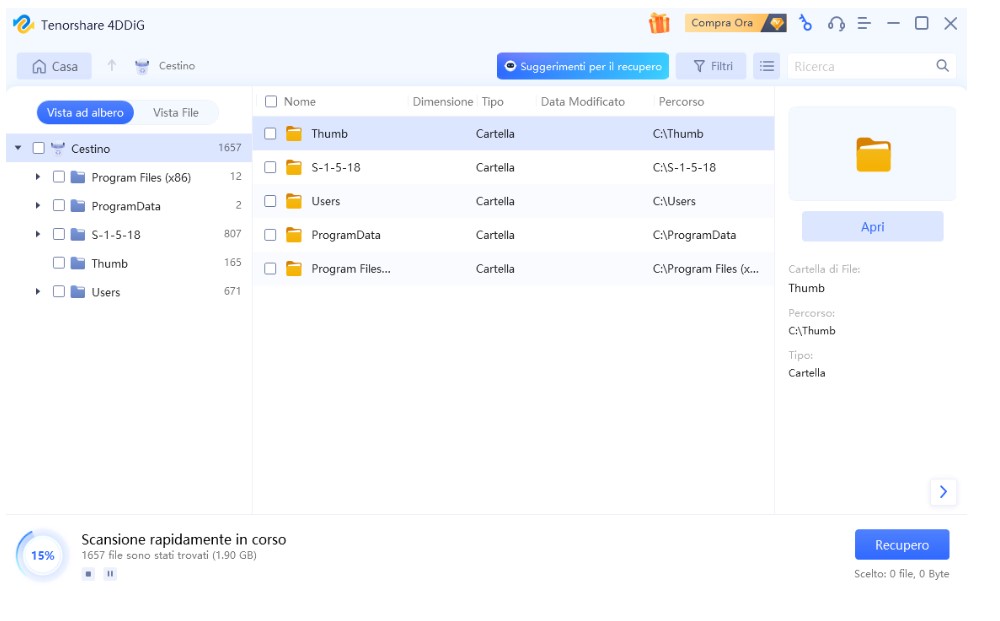Switch to the Vista File tab

click(176, 113)
